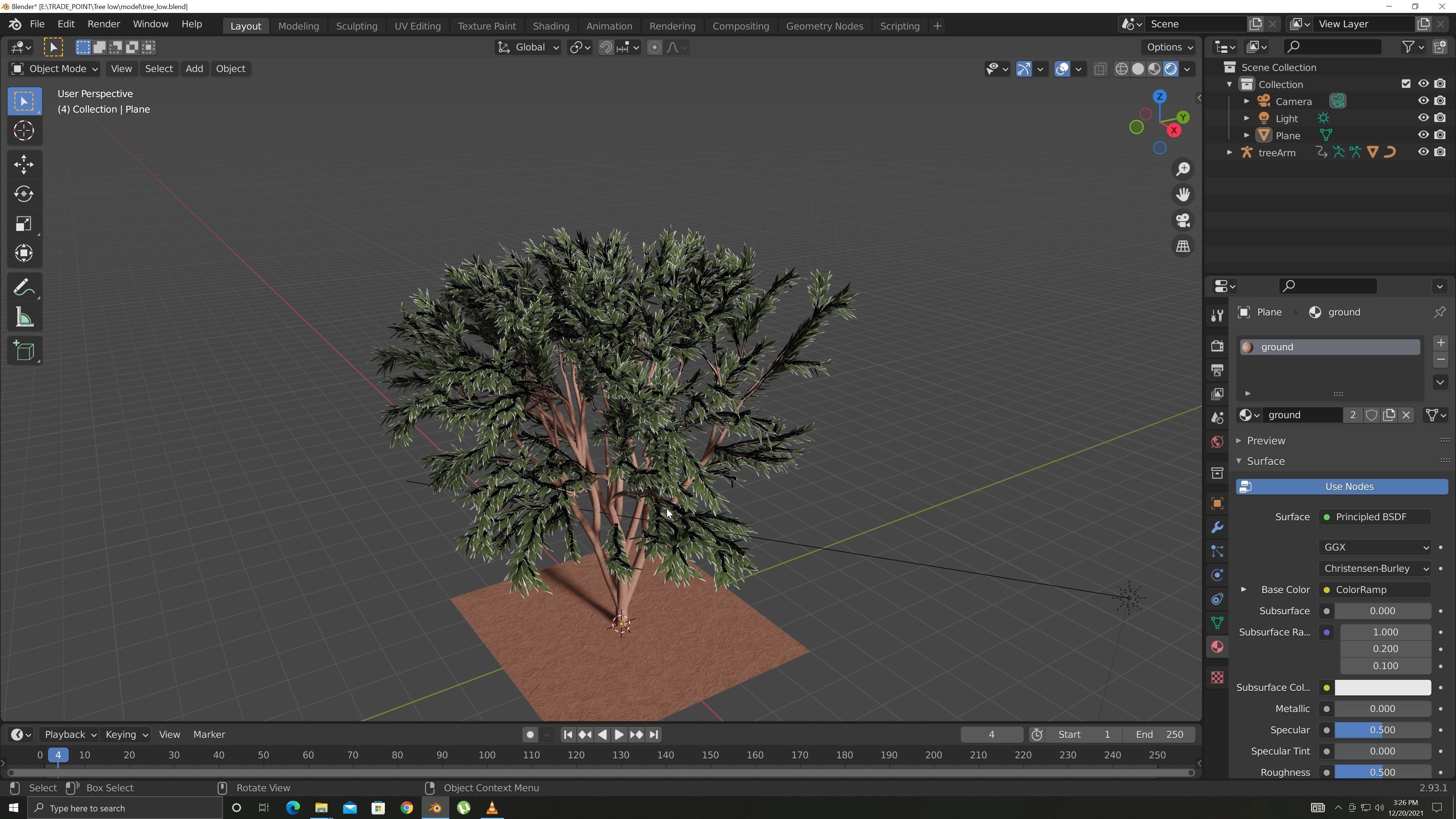Select solid viewport shading
Image resolution: width=1456 pixels, height=819 pixels.
point(1138,69)
